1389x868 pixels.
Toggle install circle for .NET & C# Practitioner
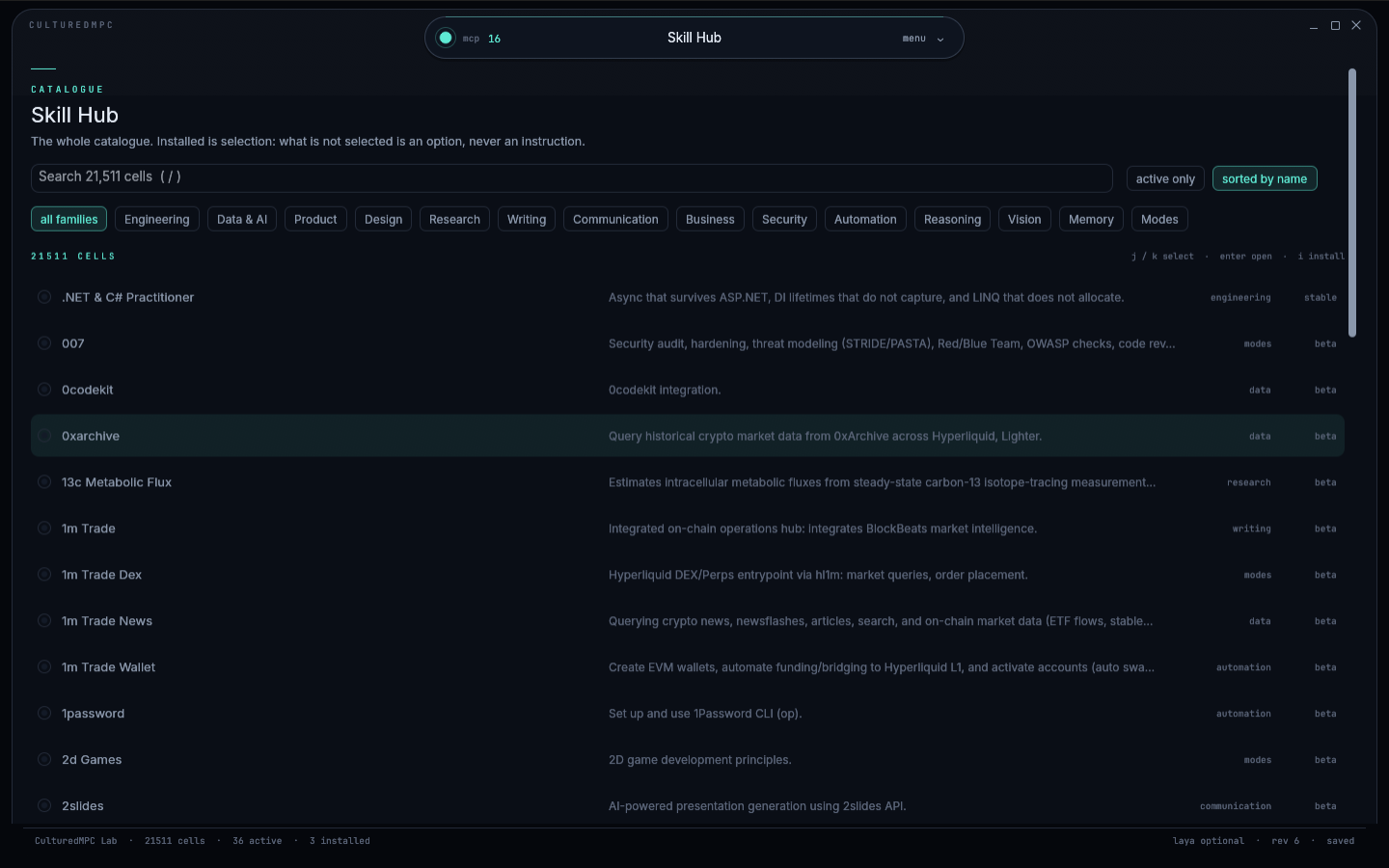coord(44,297)
